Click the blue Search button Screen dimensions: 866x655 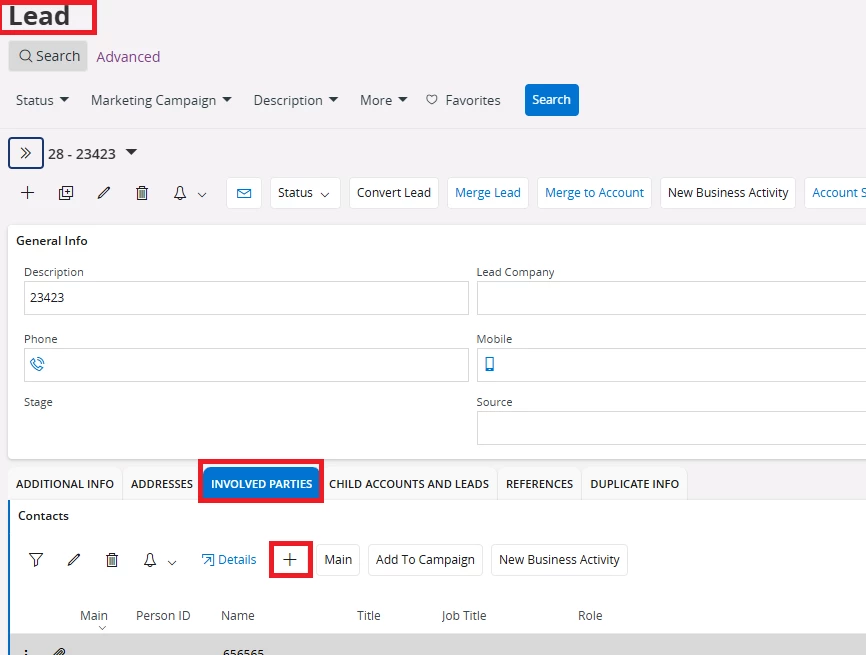click(551, 100)
